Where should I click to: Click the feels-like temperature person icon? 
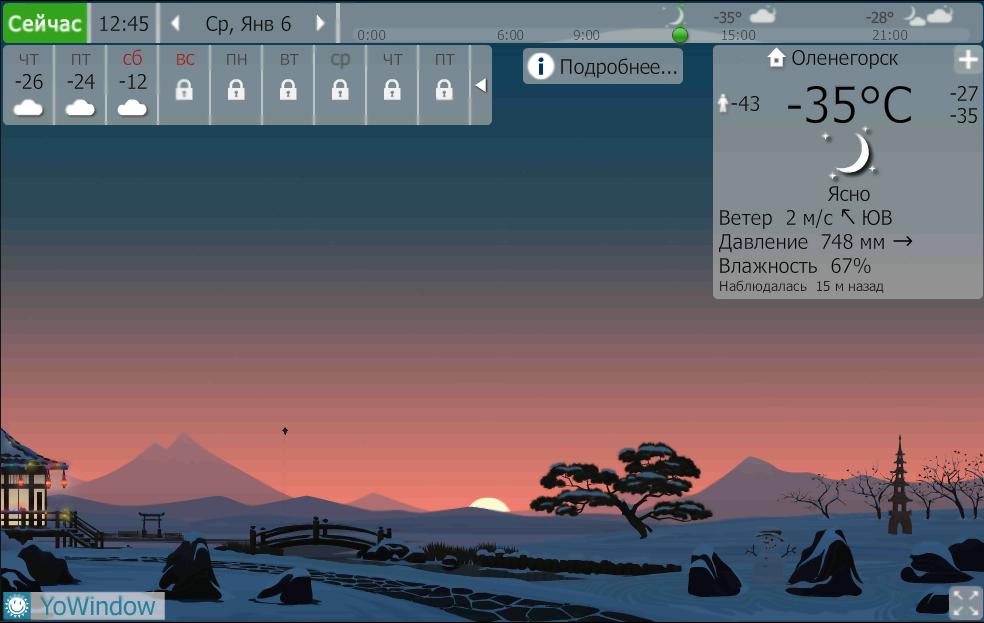tap(724, 103)
